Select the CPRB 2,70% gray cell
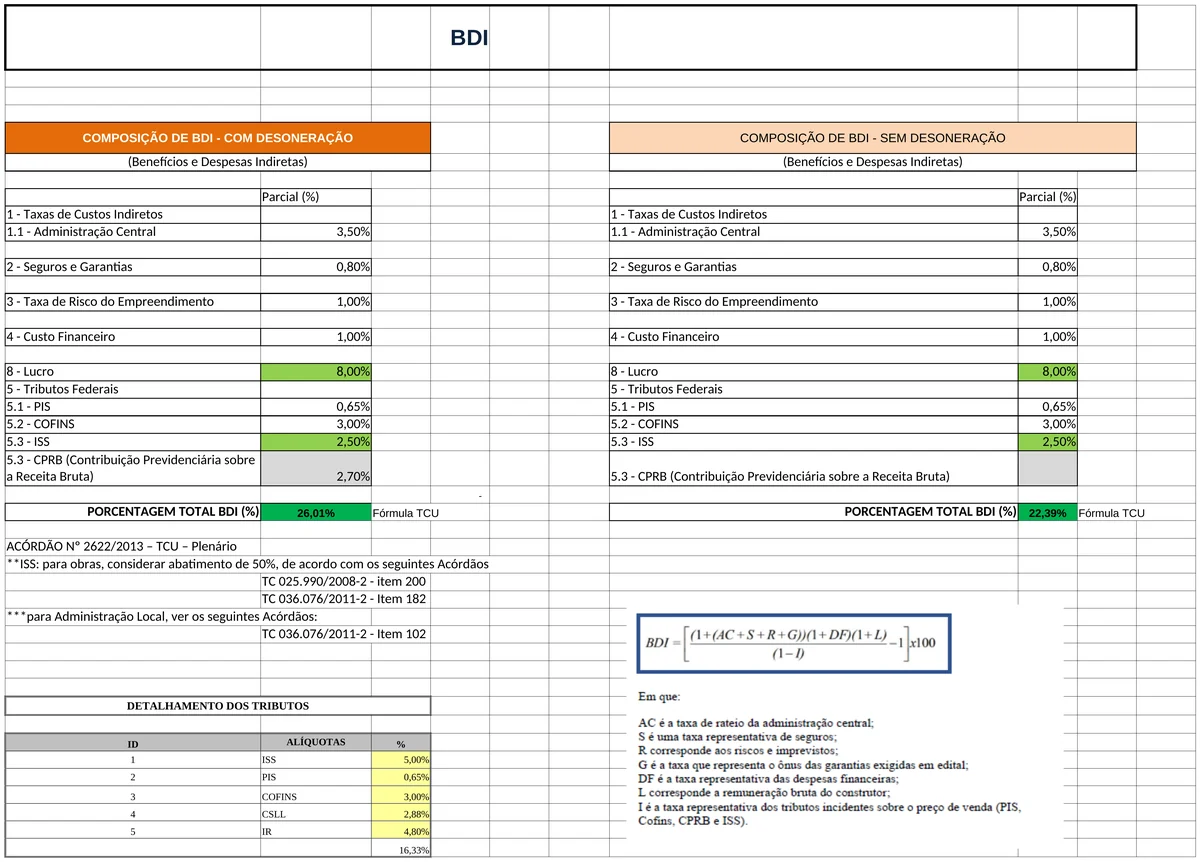 (x=316, y=468)
